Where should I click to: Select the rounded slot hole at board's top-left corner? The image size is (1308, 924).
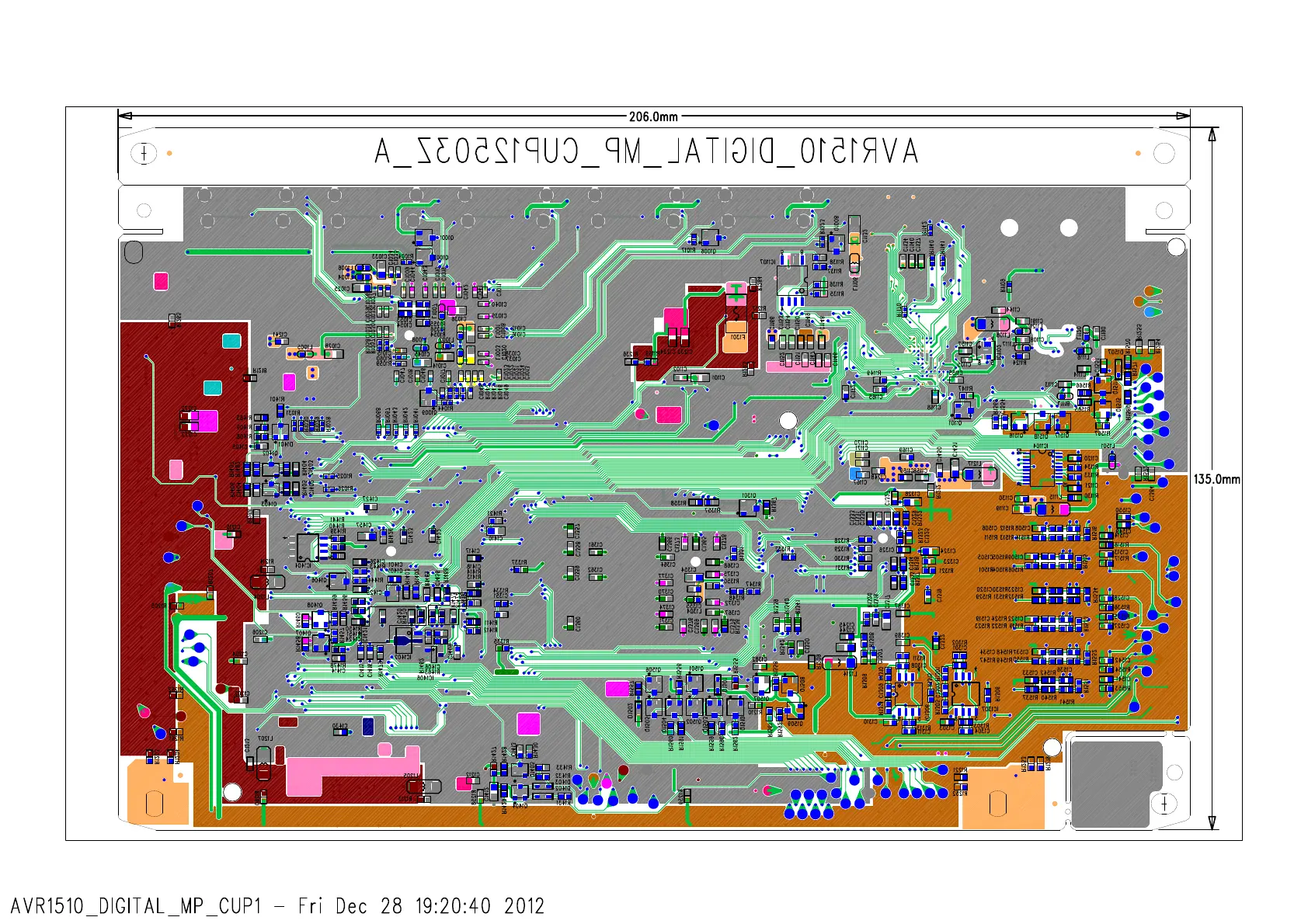coord(134,252)
